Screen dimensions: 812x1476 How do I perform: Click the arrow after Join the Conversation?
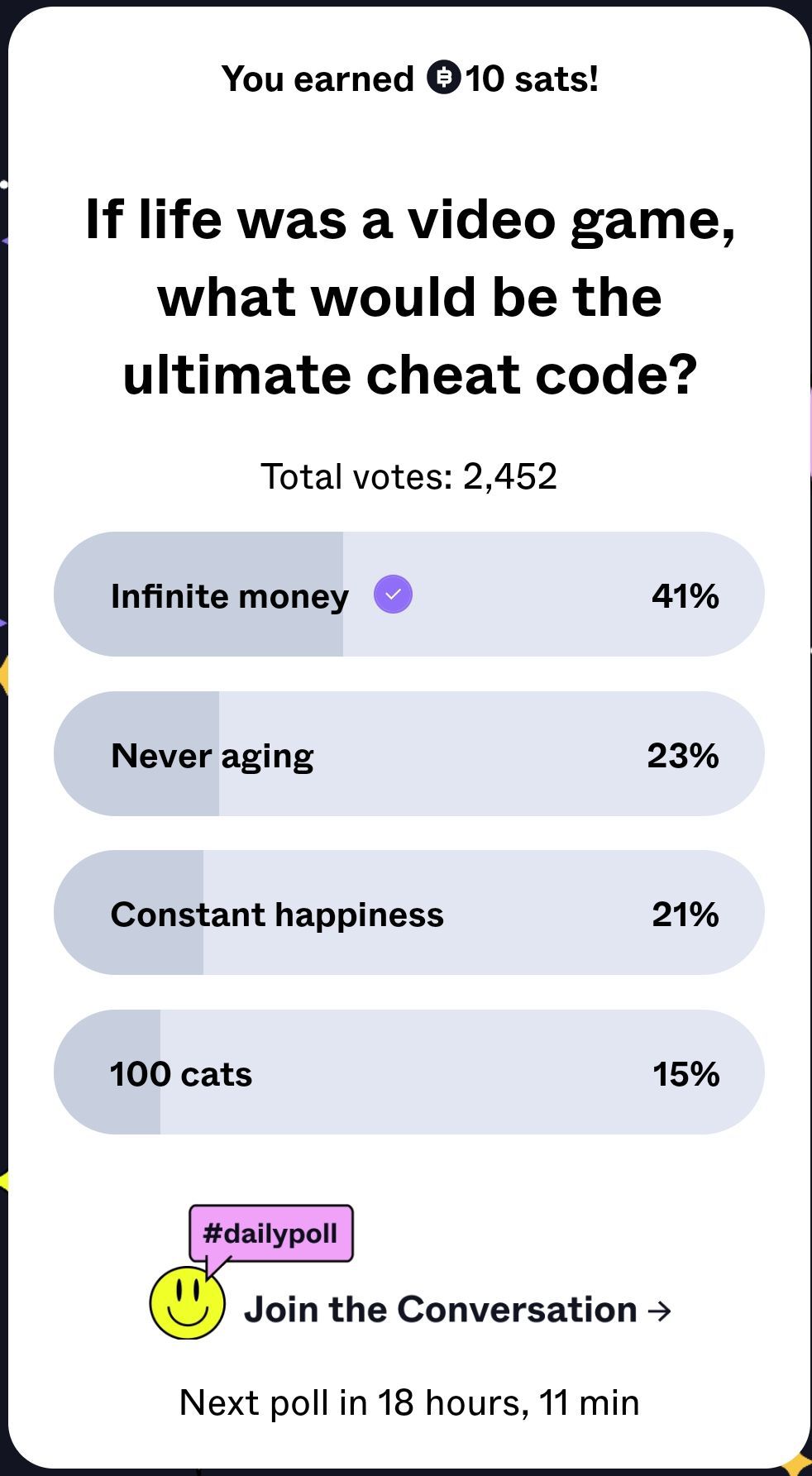pos(660,1311)
